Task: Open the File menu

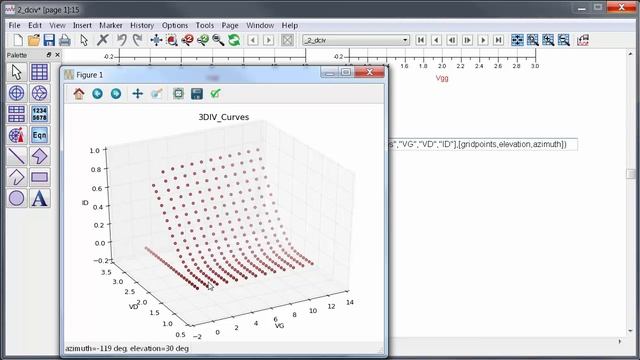Action: tap(14, 25)
